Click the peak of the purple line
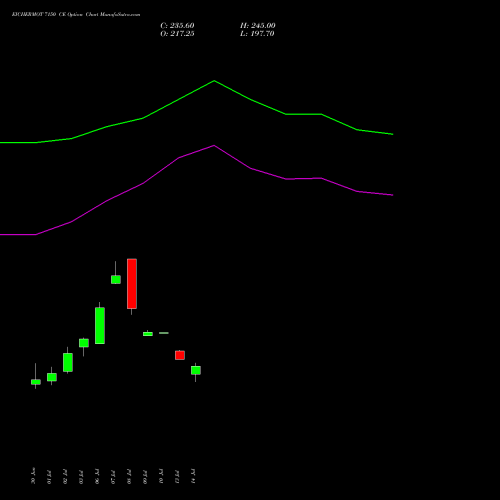The image size is (500, 500). point(214,145)
